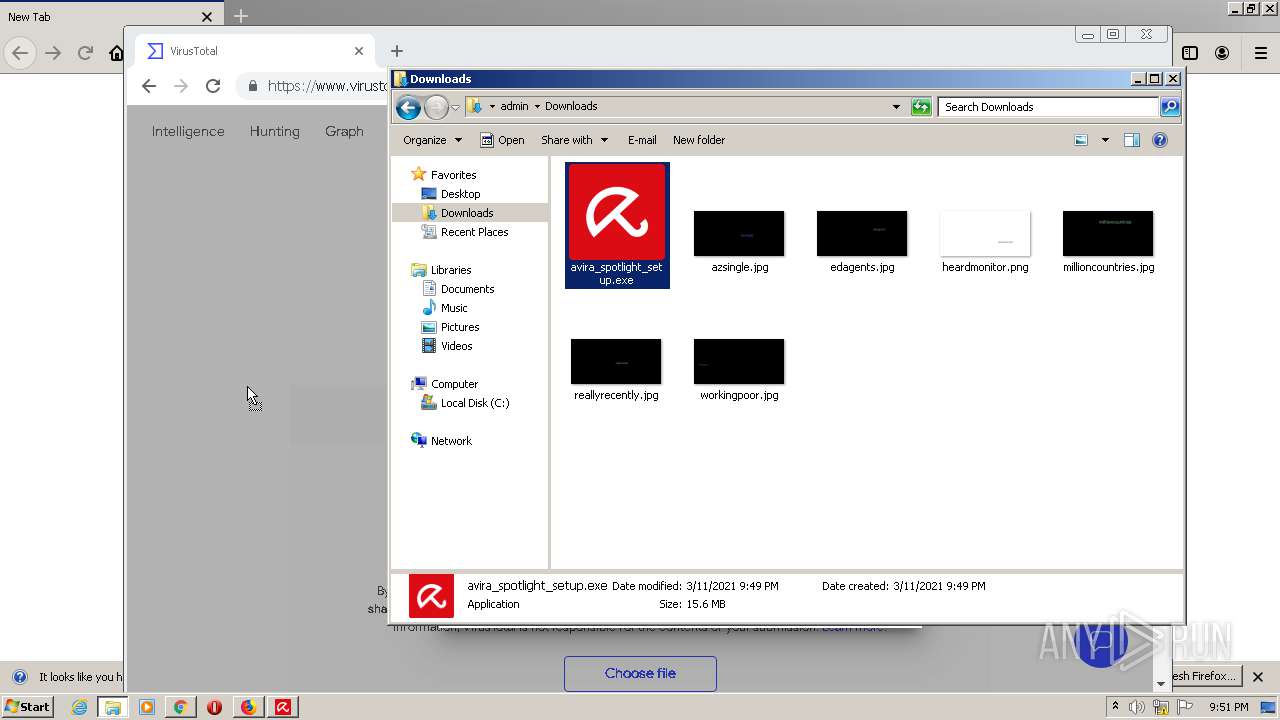Viewport: 1280px width, 720px height.
Task: Click the Refresh button in Explorer address bar
Action: [921, 107]
